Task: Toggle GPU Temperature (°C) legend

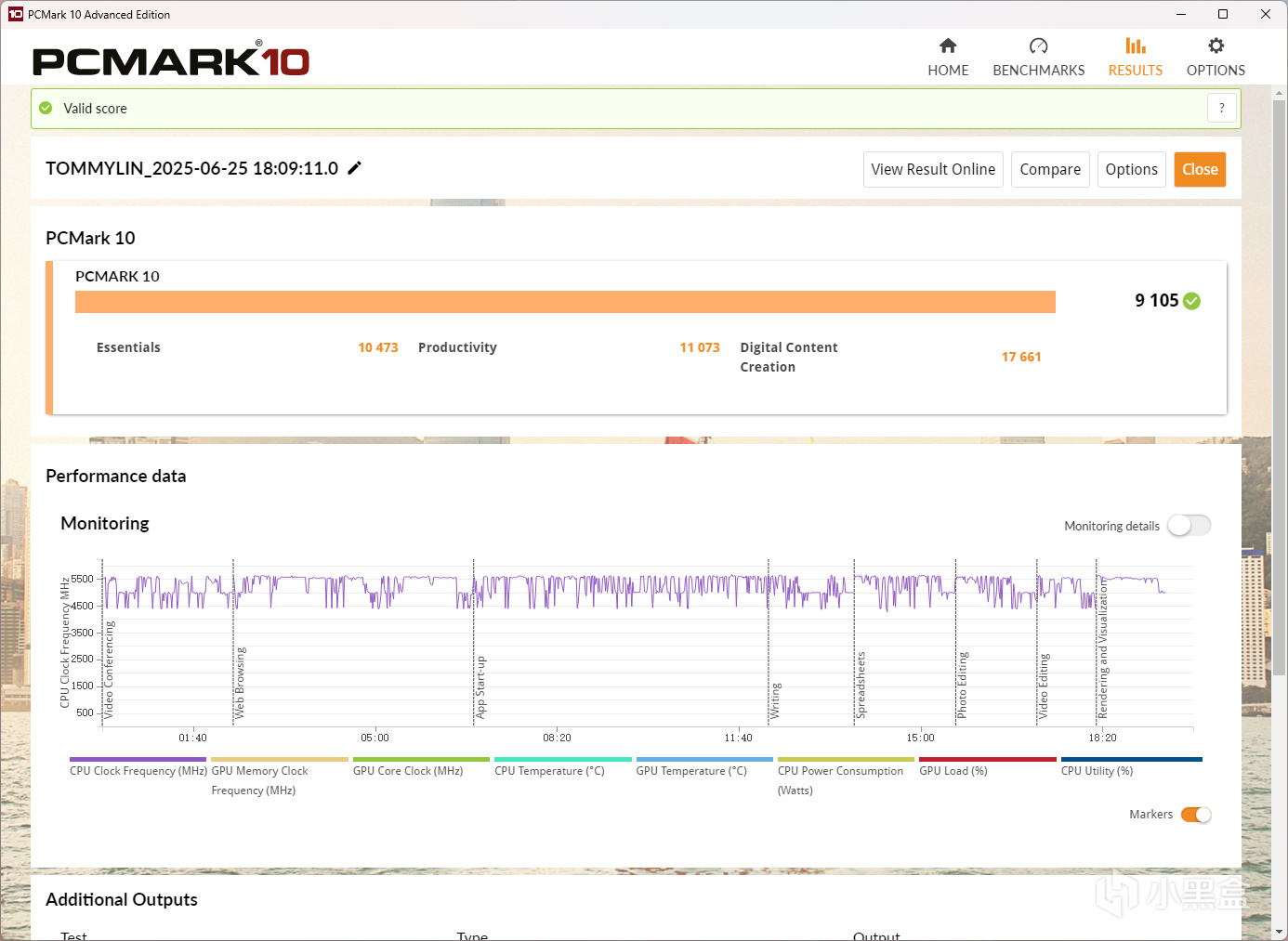Action: click(x=704, y=767)
